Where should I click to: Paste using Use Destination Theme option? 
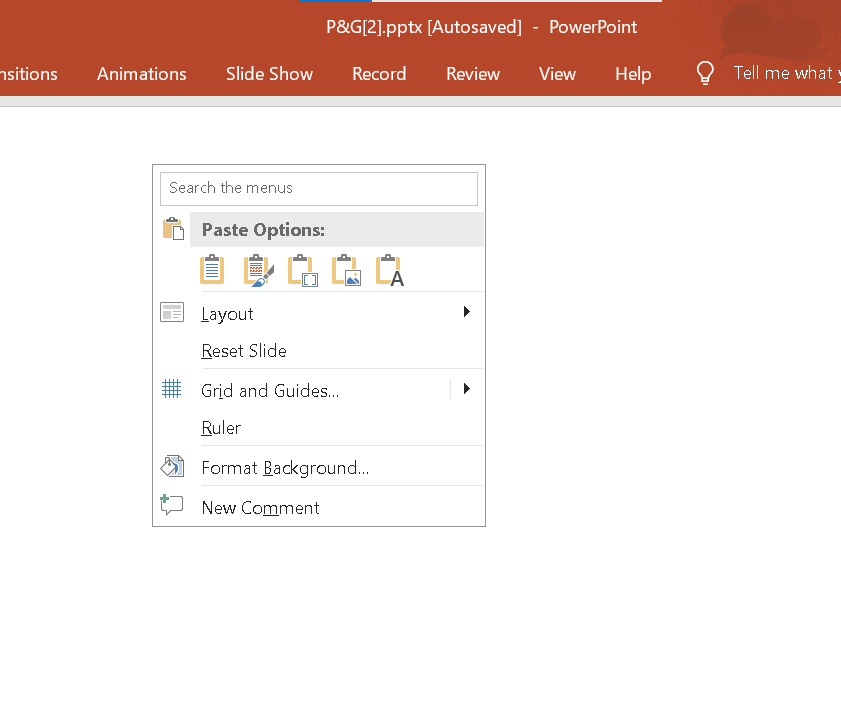[212, 270]
